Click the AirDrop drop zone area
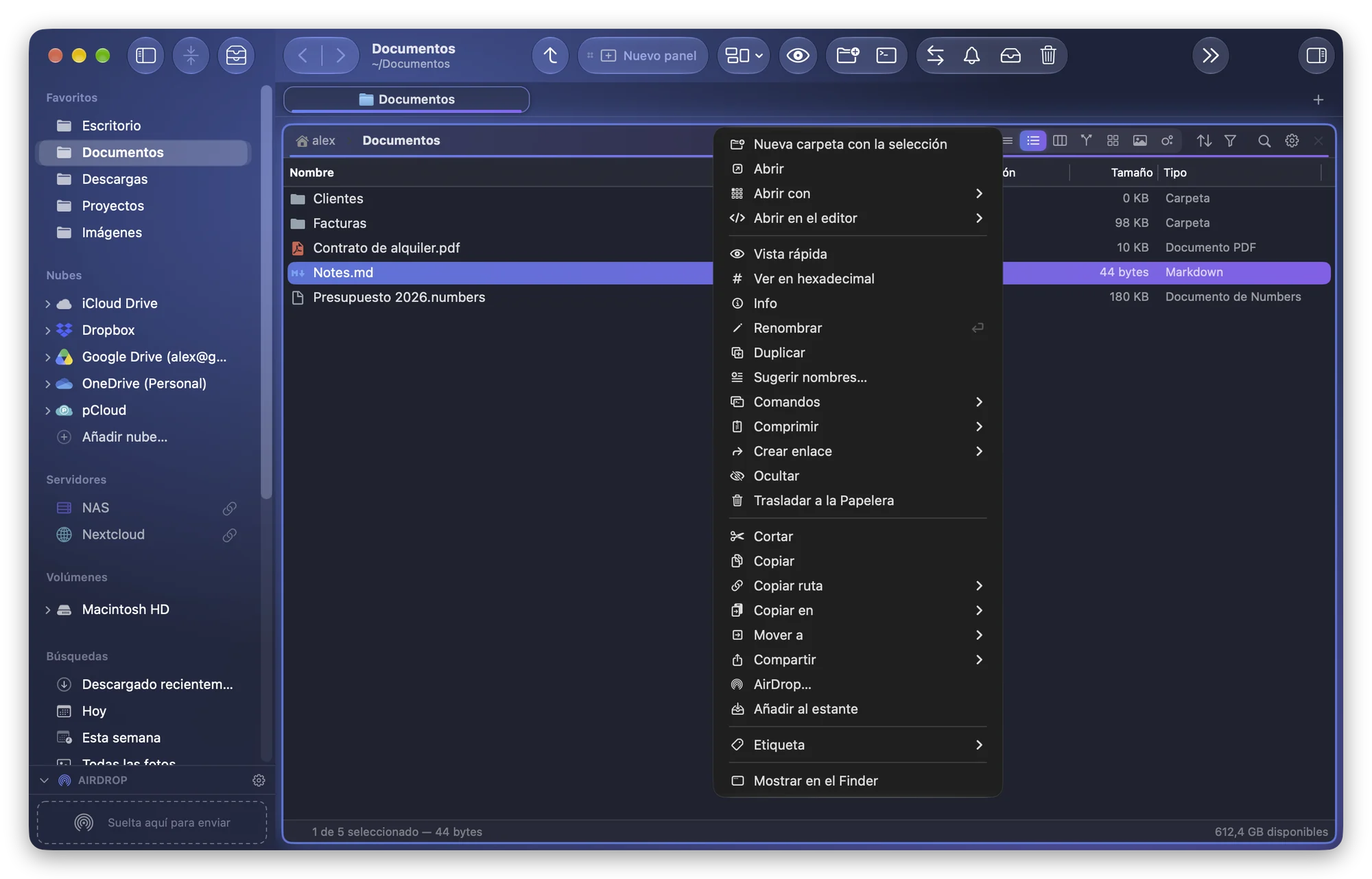 [x=152, y=822]
